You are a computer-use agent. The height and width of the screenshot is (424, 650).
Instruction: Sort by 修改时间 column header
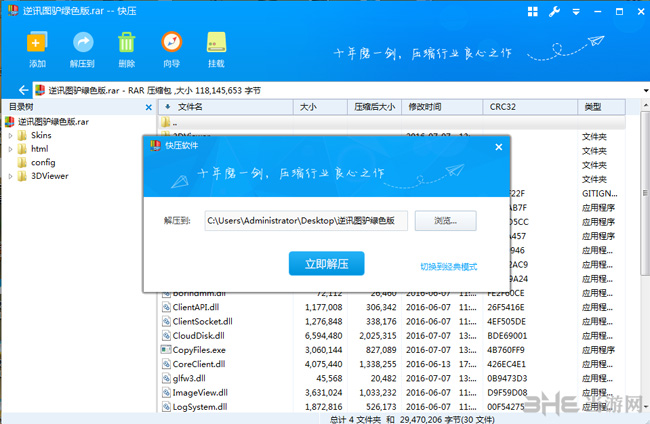pyautogui.click(x=442, y=107)
